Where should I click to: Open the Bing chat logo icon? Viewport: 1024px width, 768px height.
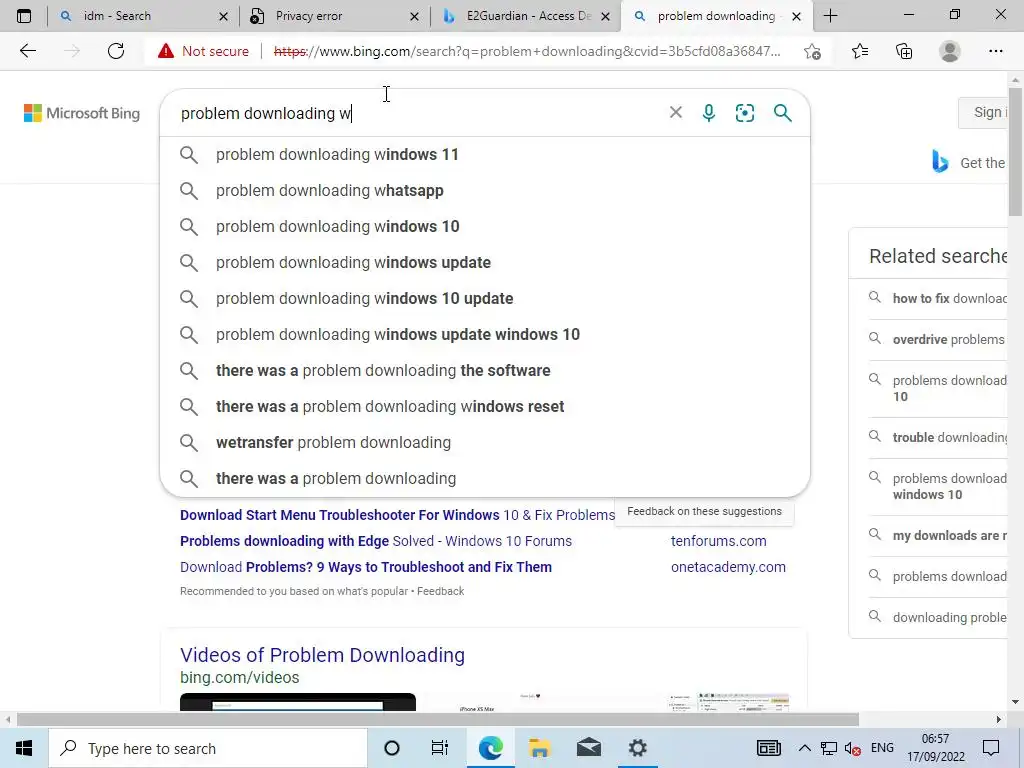click(939, 161)
